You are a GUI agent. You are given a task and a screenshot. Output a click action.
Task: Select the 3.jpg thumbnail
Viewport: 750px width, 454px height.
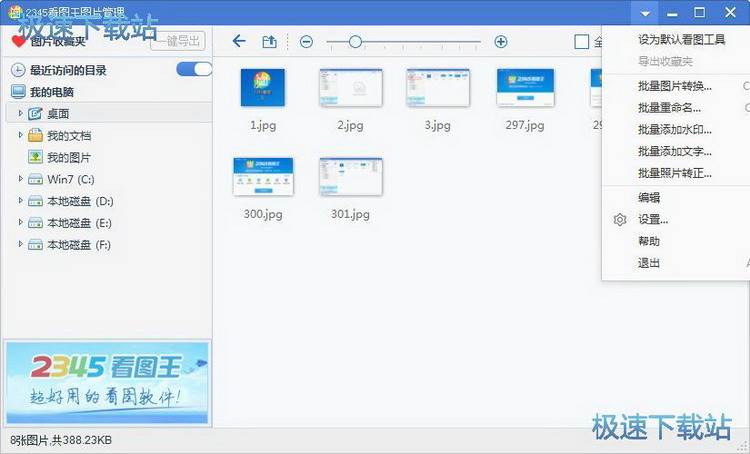(438, 88)
